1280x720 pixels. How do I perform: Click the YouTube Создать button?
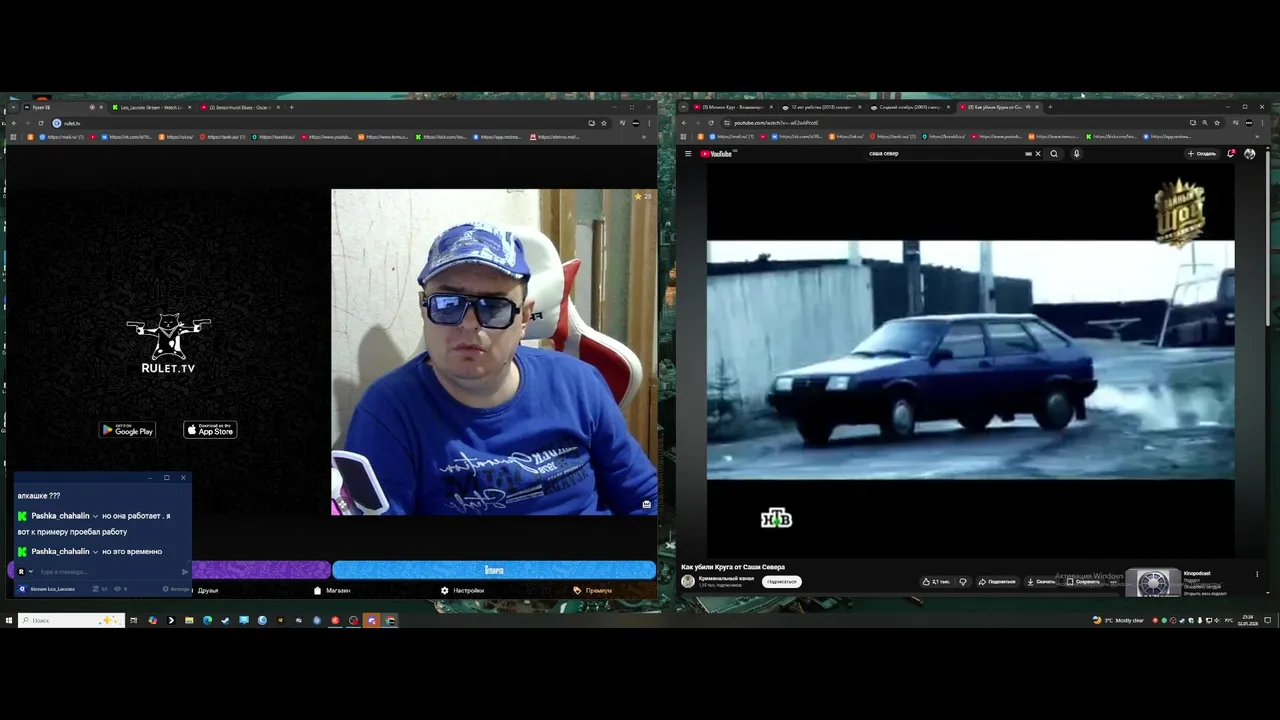click(1202, 154)
